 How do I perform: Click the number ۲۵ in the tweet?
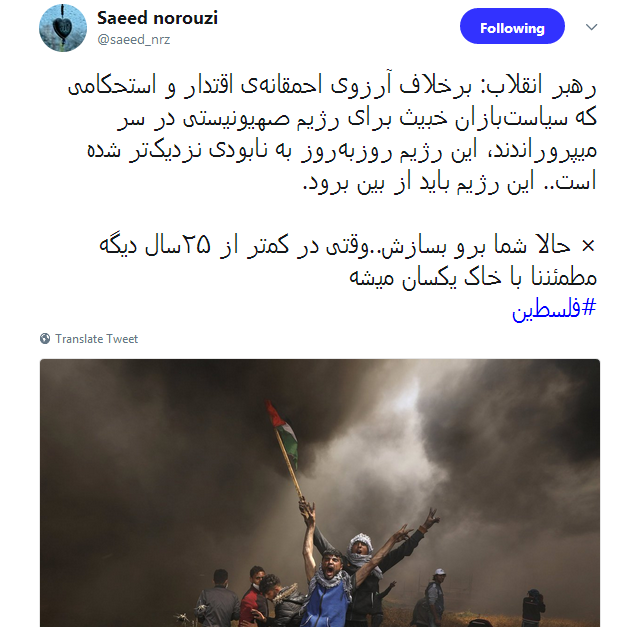point(197,245)
